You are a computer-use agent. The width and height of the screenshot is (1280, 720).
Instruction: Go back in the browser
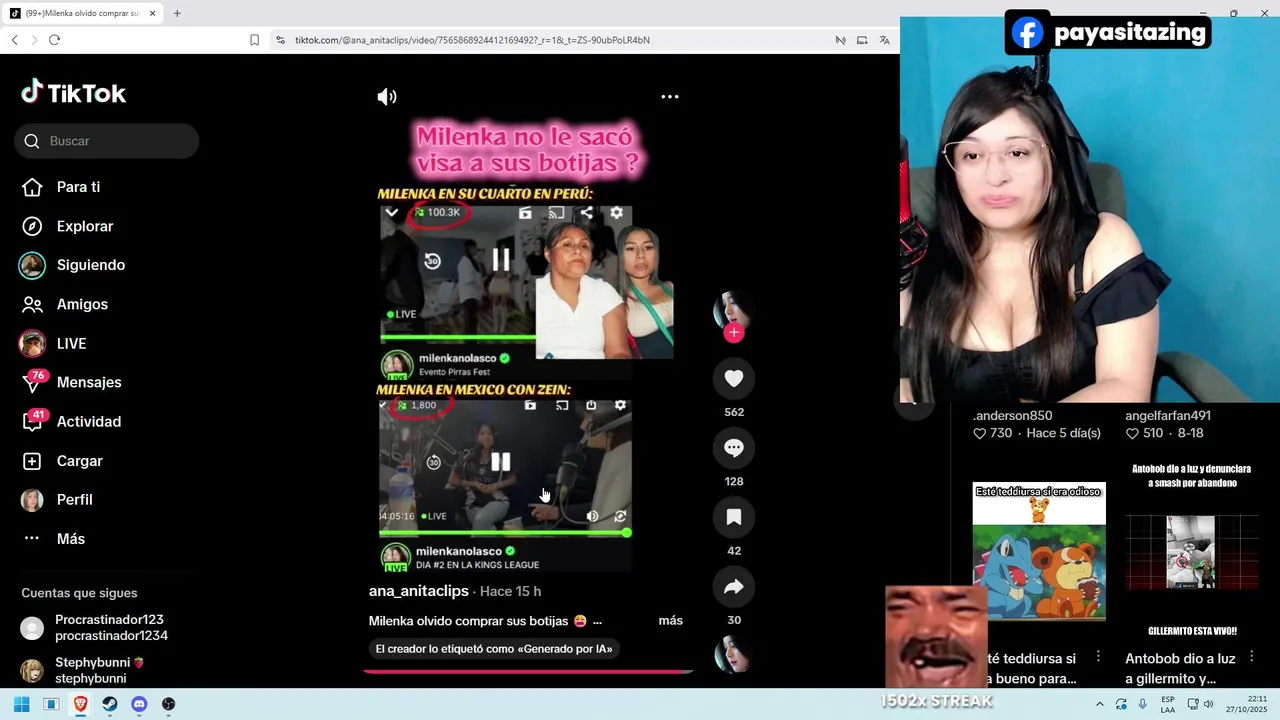click(x=14, y=40)
